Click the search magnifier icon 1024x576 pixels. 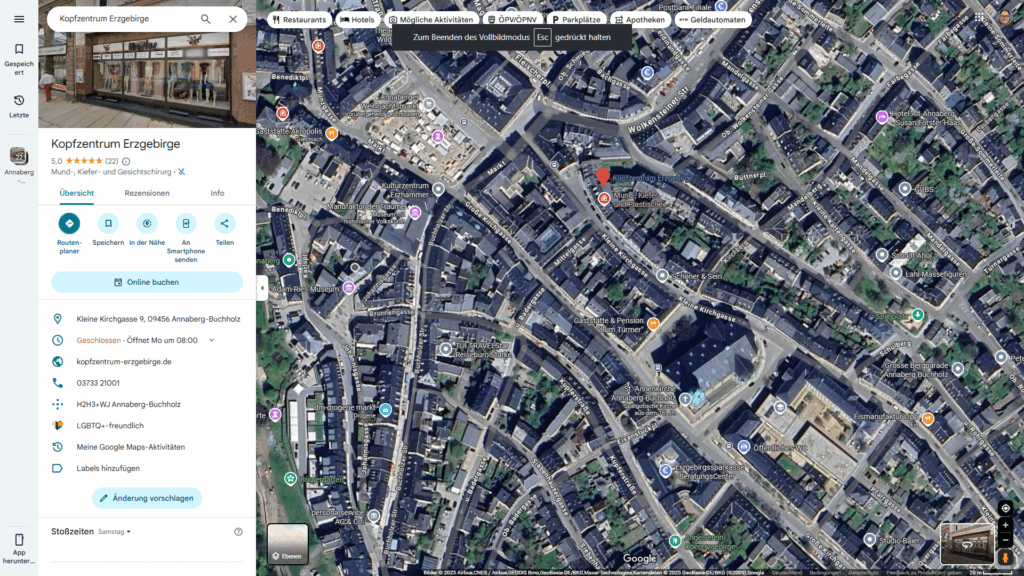click(x=206, y=19)
